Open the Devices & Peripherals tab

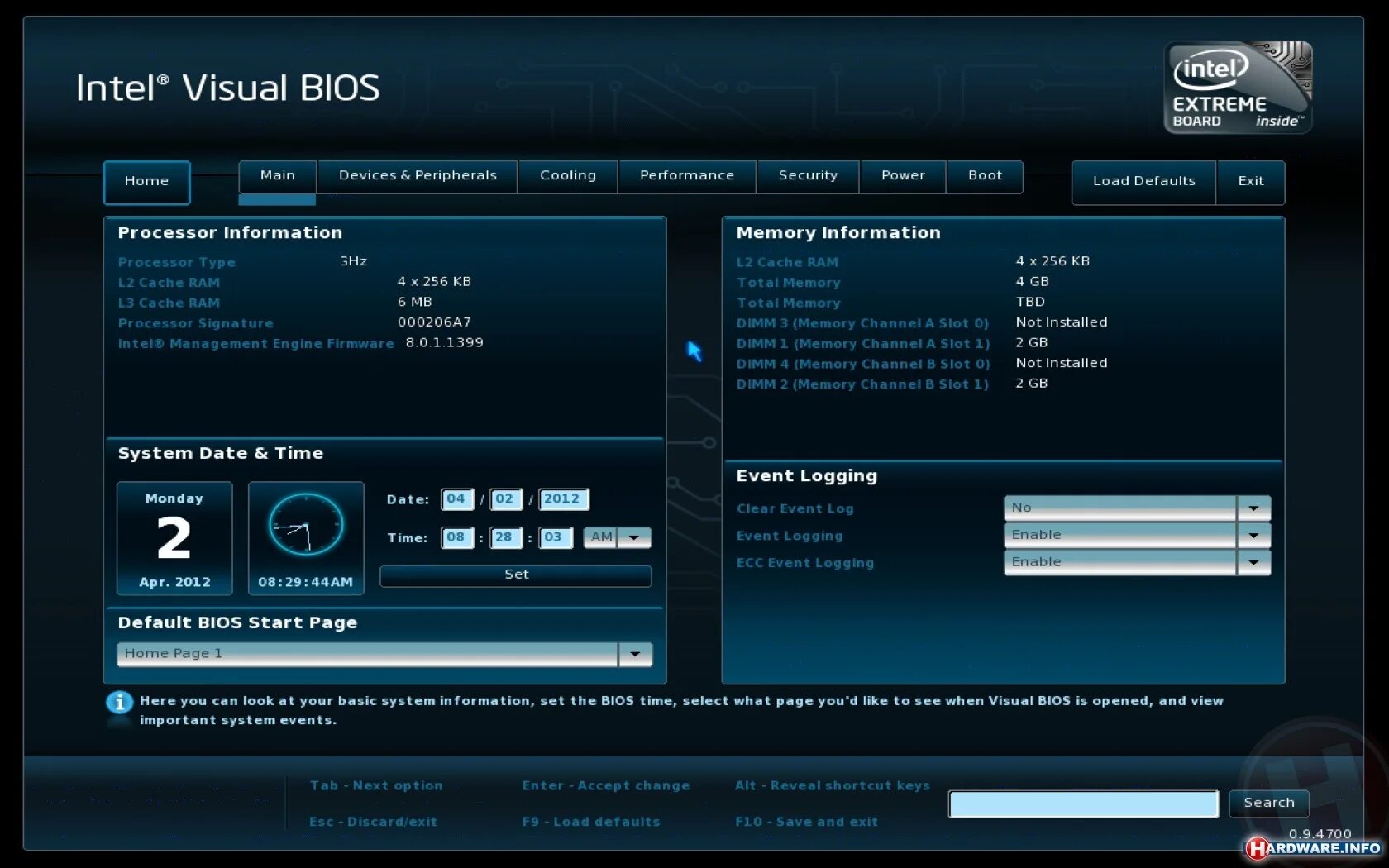click(418, 176)
